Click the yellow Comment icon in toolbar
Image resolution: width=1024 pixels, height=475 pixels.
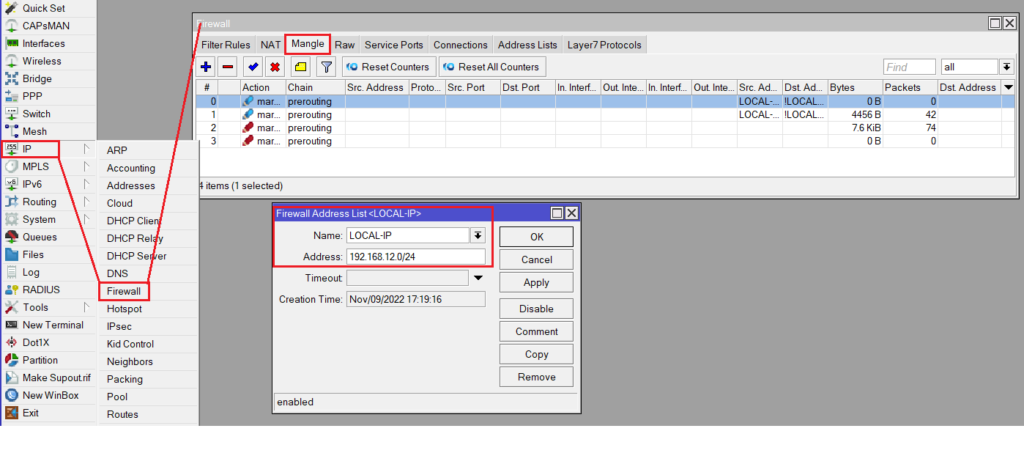[300, 67]
